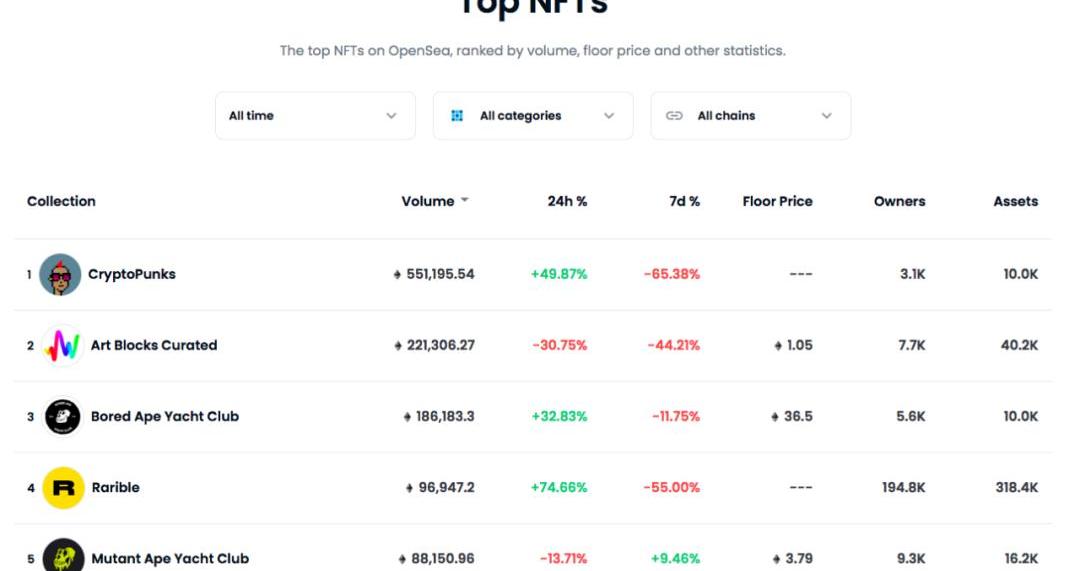Go to the Rarible collection name
The width and height of the screenshot is (1080, 571).
[116, 488]
